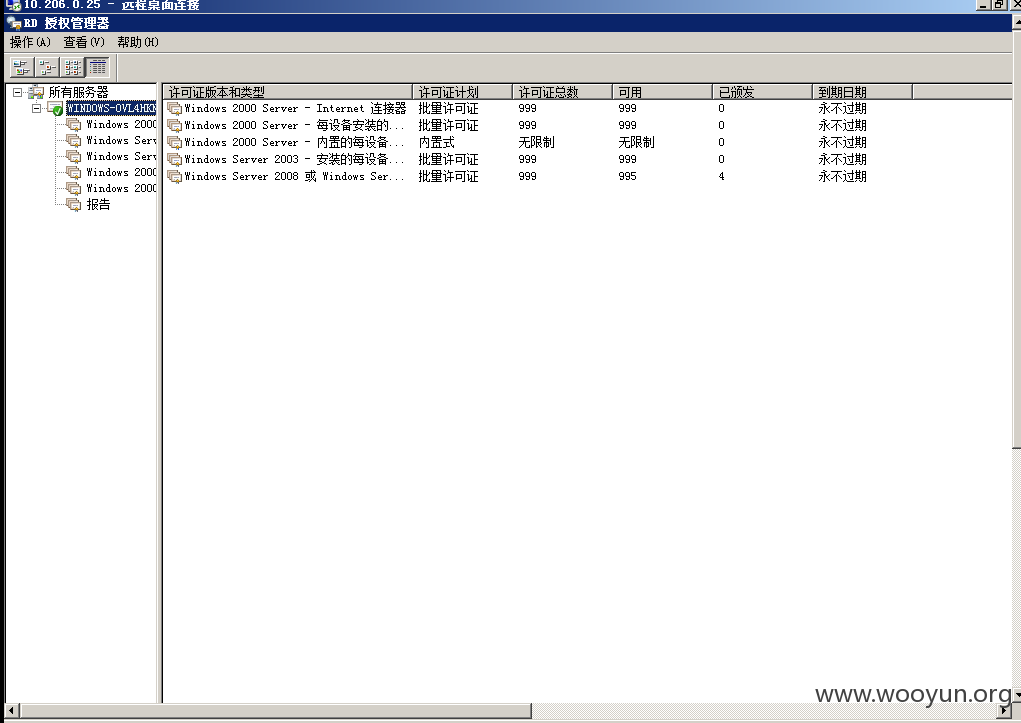Minimize the remote desktop connection window
This screenshot has width=1021, height=723.
click(983, 5)
